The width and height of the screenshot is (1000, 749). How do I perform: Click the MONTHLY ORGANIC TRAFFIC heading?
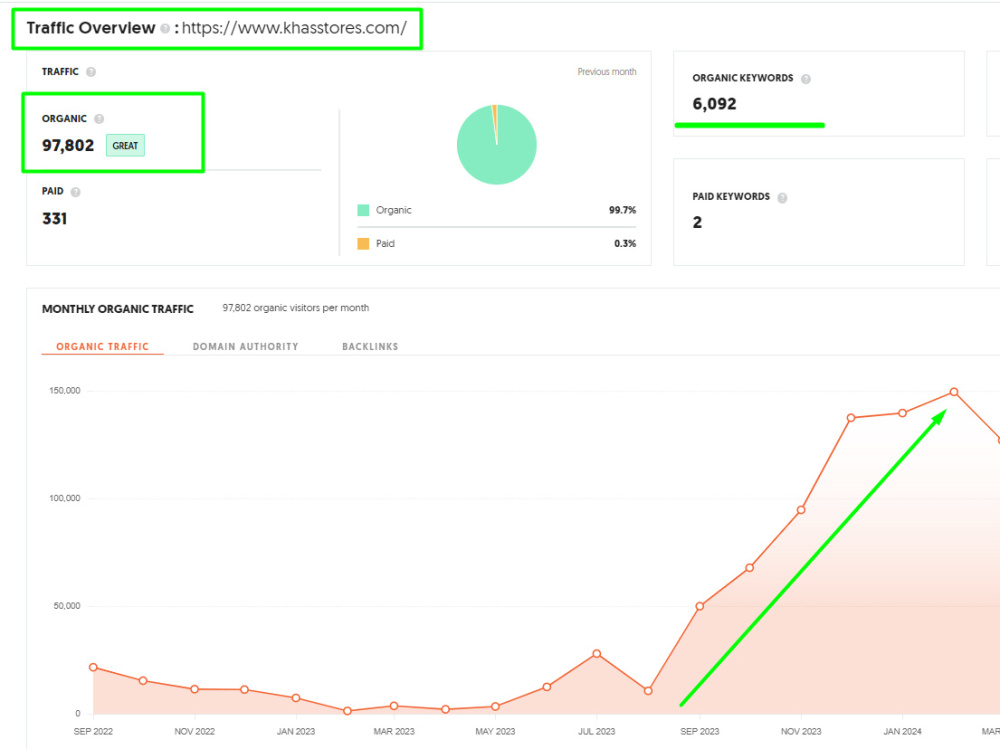(118, 309)
